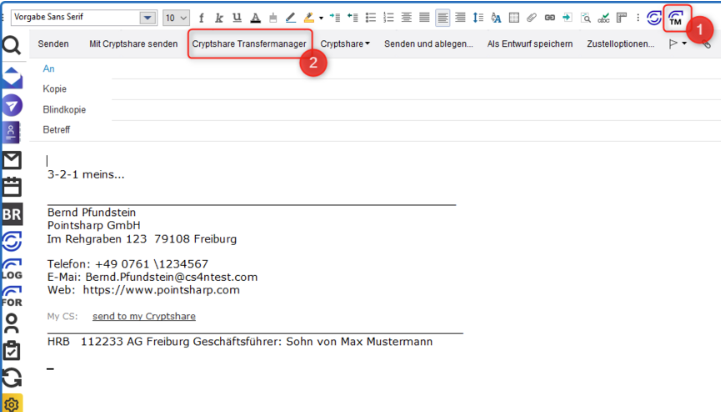Click the Web https://www.pointsharp.com line

(x=143, y=290)
